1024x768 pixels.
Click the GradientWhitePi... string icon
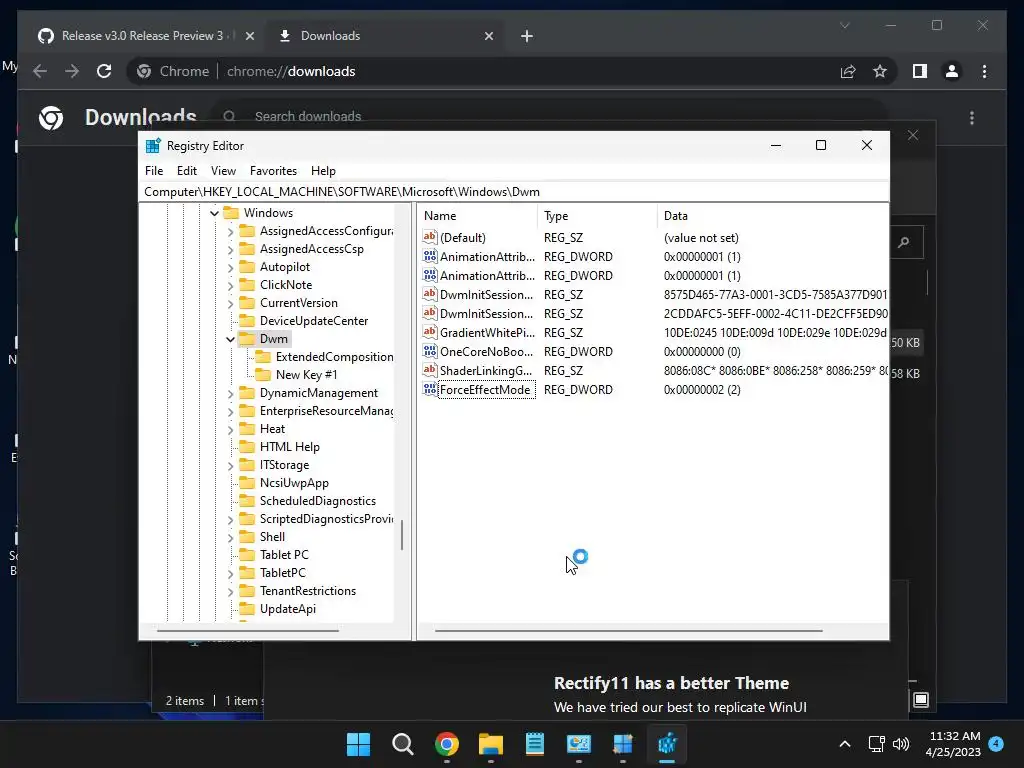(430, 332)
